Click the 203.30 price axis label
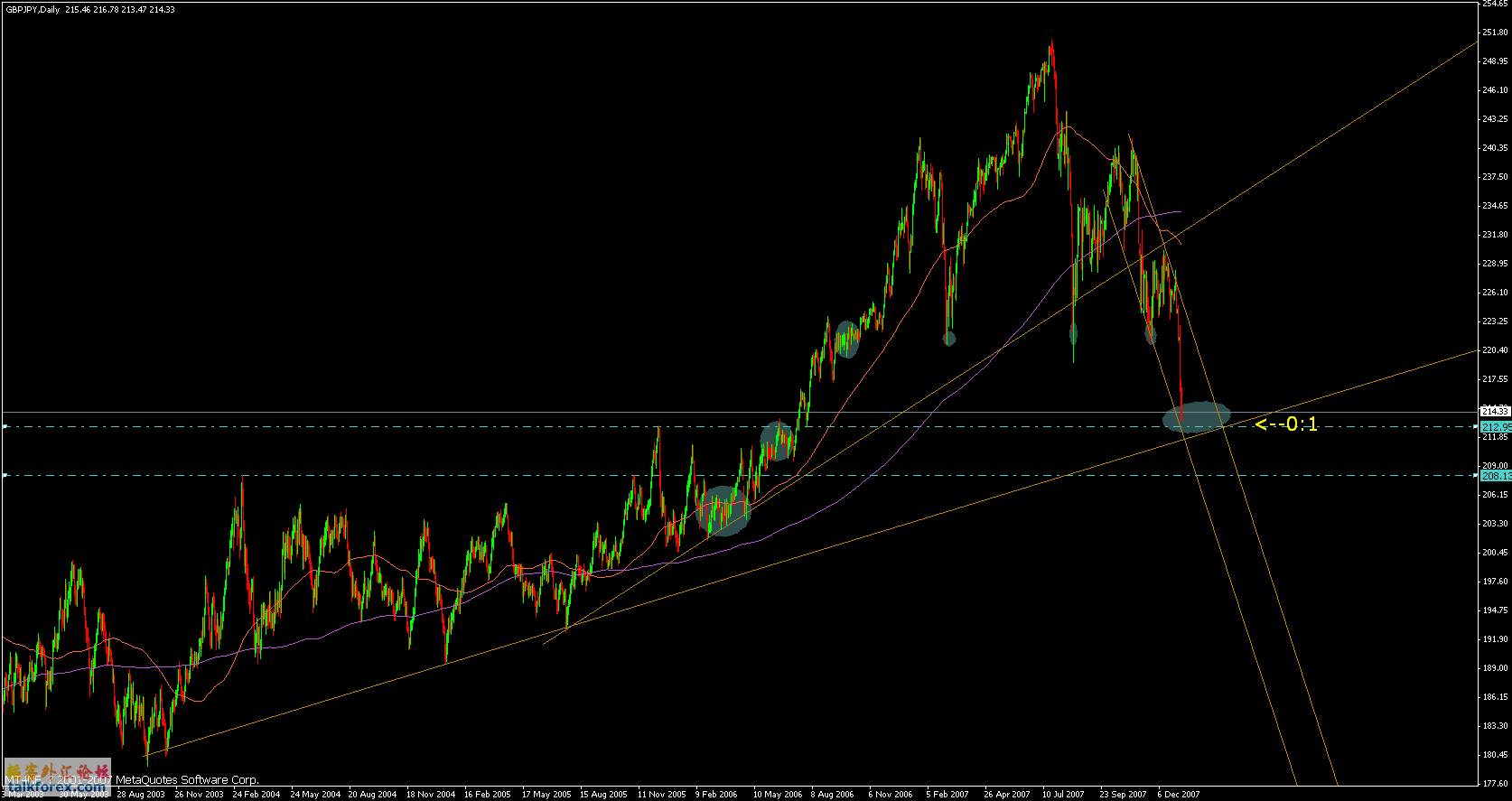 tap(1495, 524)
